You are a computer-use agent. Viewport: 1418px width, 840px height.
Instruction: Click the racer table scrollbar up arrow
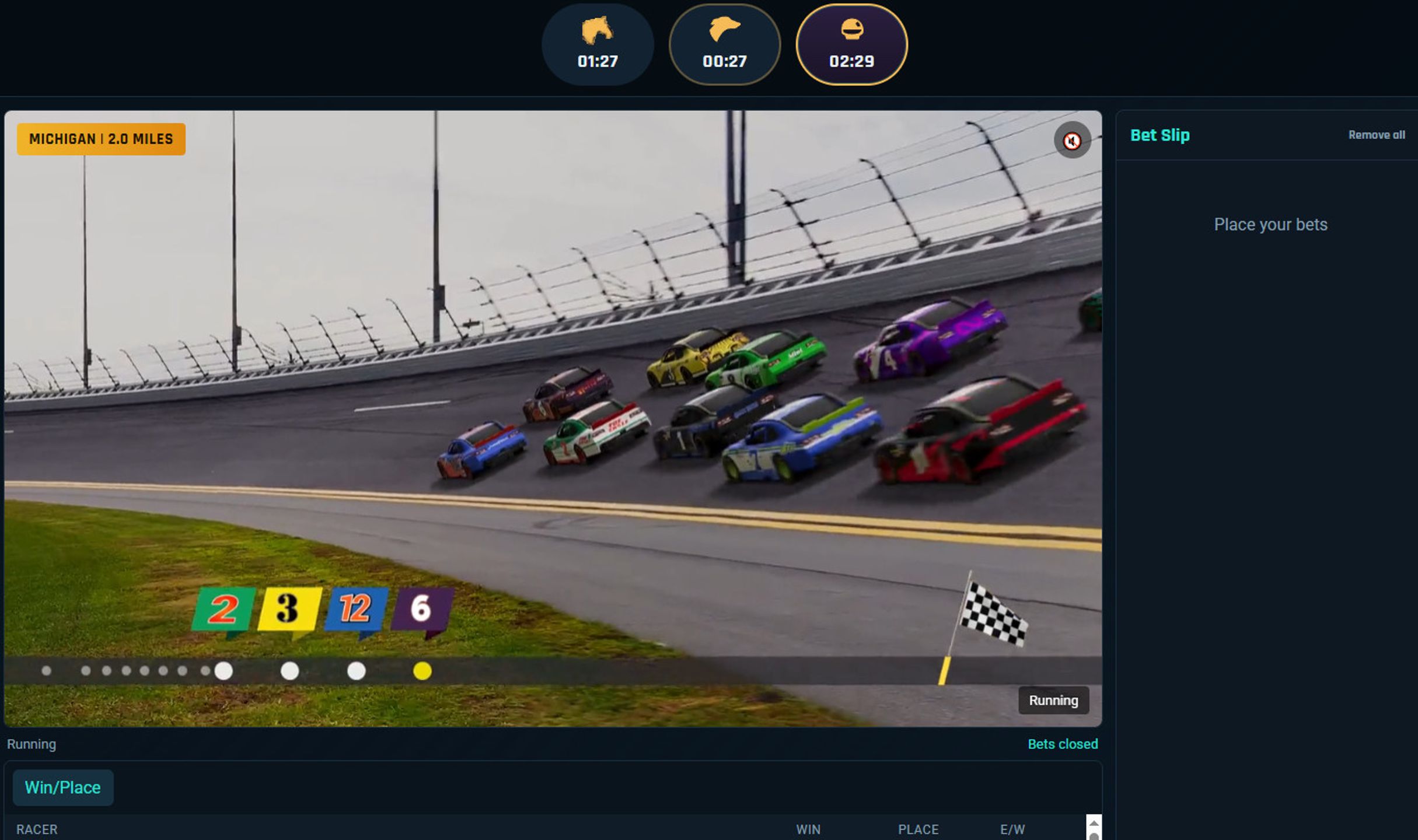click(1094, 822)
